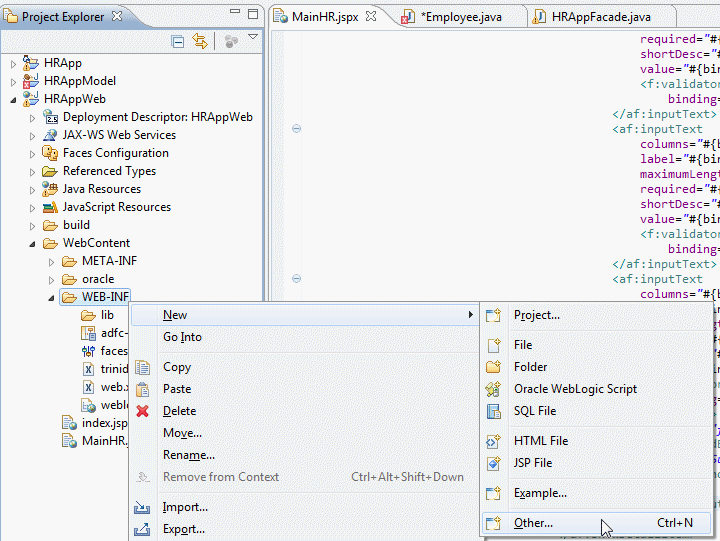The image size is (720, 541).
Task: Click the adfc config file icon
Action: [x=88, y=333]
